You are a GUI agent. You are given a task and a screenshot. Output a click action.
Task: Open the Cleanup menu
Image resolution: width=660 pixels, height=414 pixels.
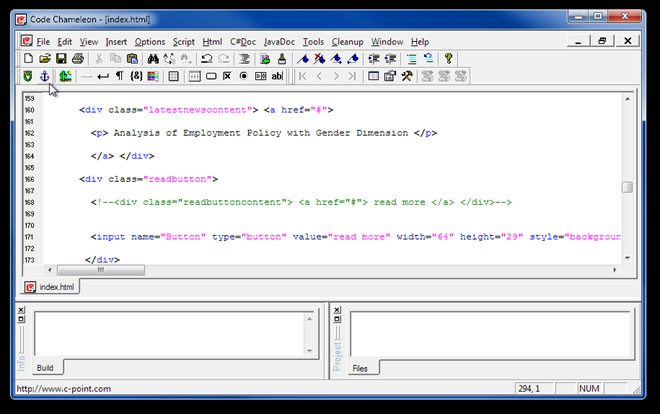coord(347,42)
